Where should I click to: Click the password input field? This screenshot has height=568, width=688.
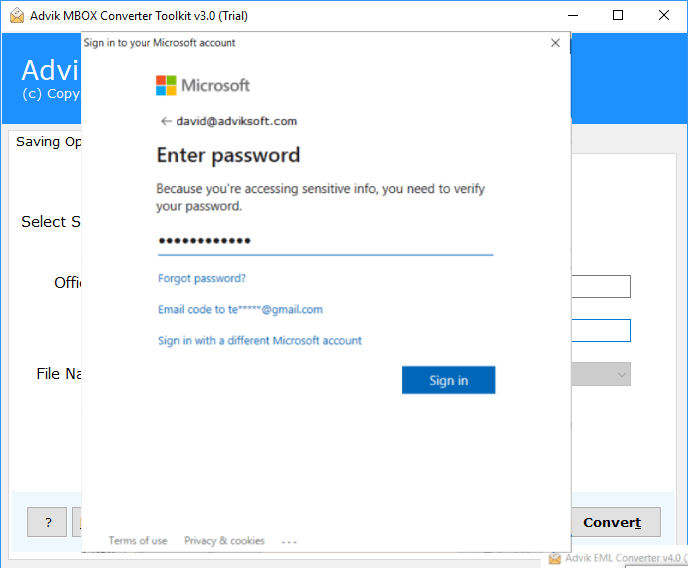click(x=326, y=241)
